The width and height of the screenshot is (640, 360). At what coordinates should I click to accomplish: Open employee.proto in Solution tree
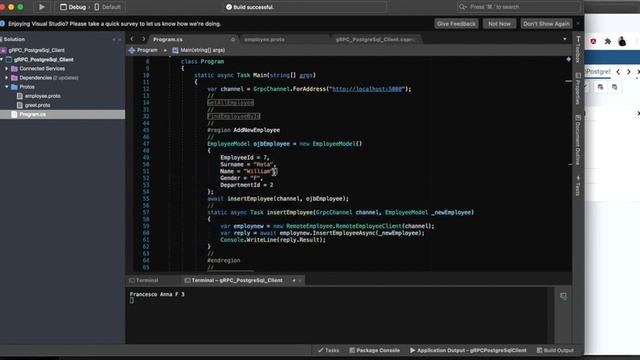click(42, 96)
